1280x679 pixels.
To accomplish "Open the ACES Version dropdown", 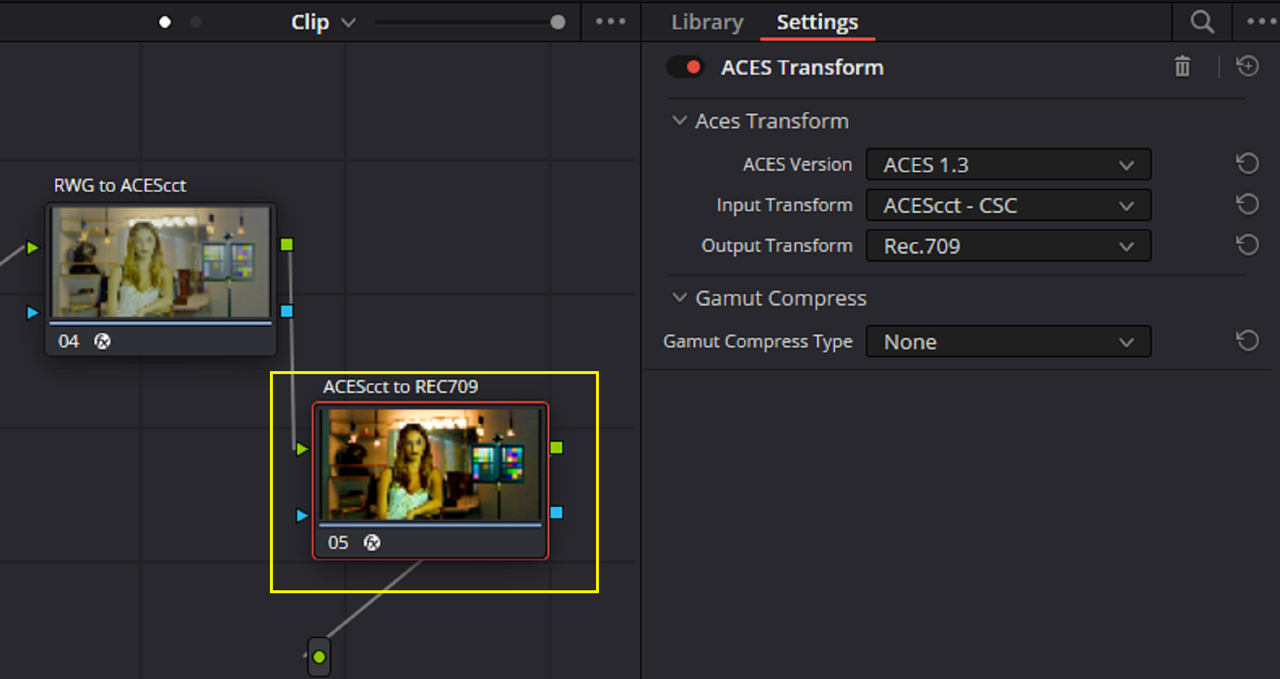I will click(x=1008, y=164).
